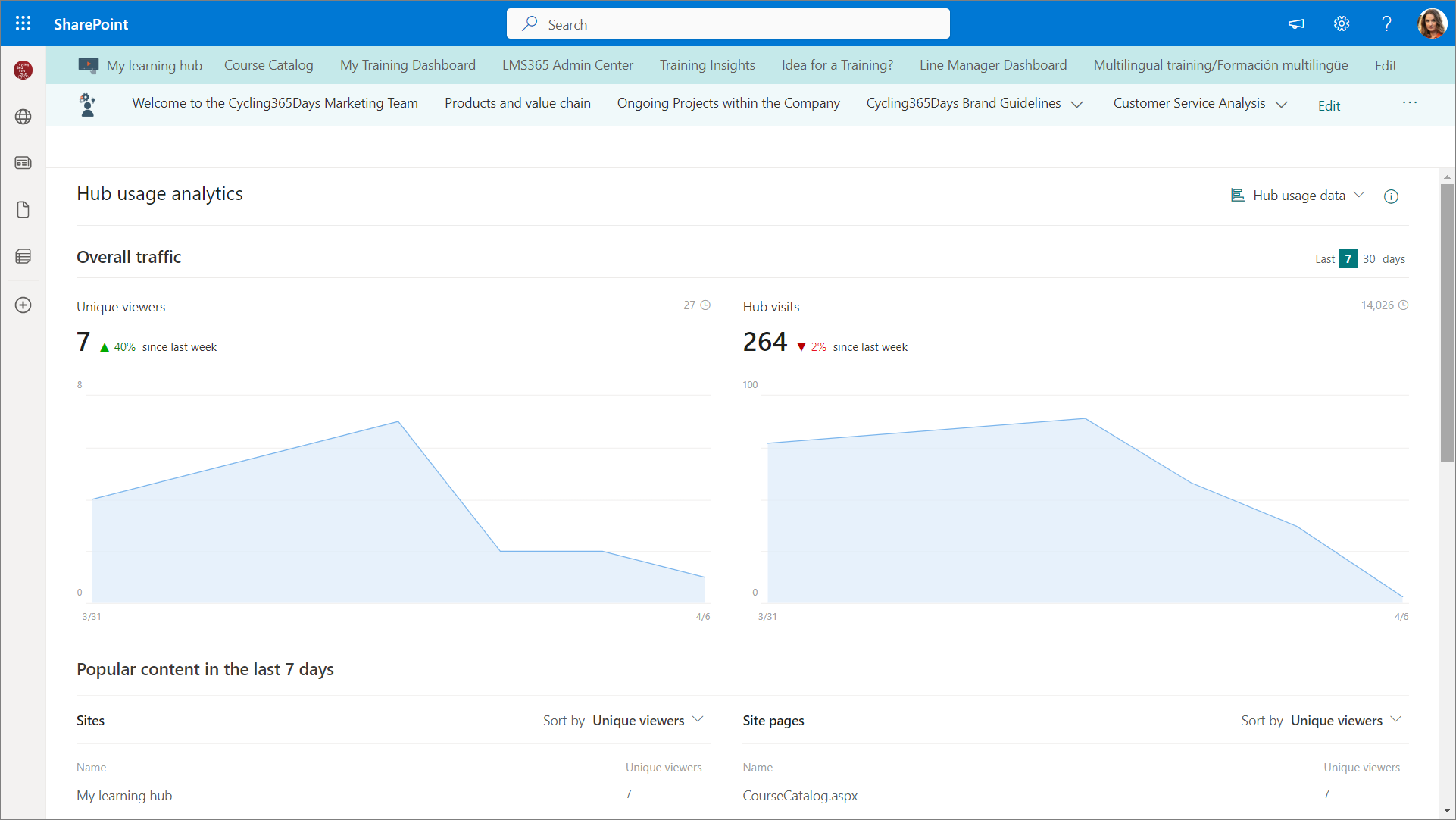Open Ongoing Projects within the Company
This screenshot has height=820, width=1456.
point(728,103)
